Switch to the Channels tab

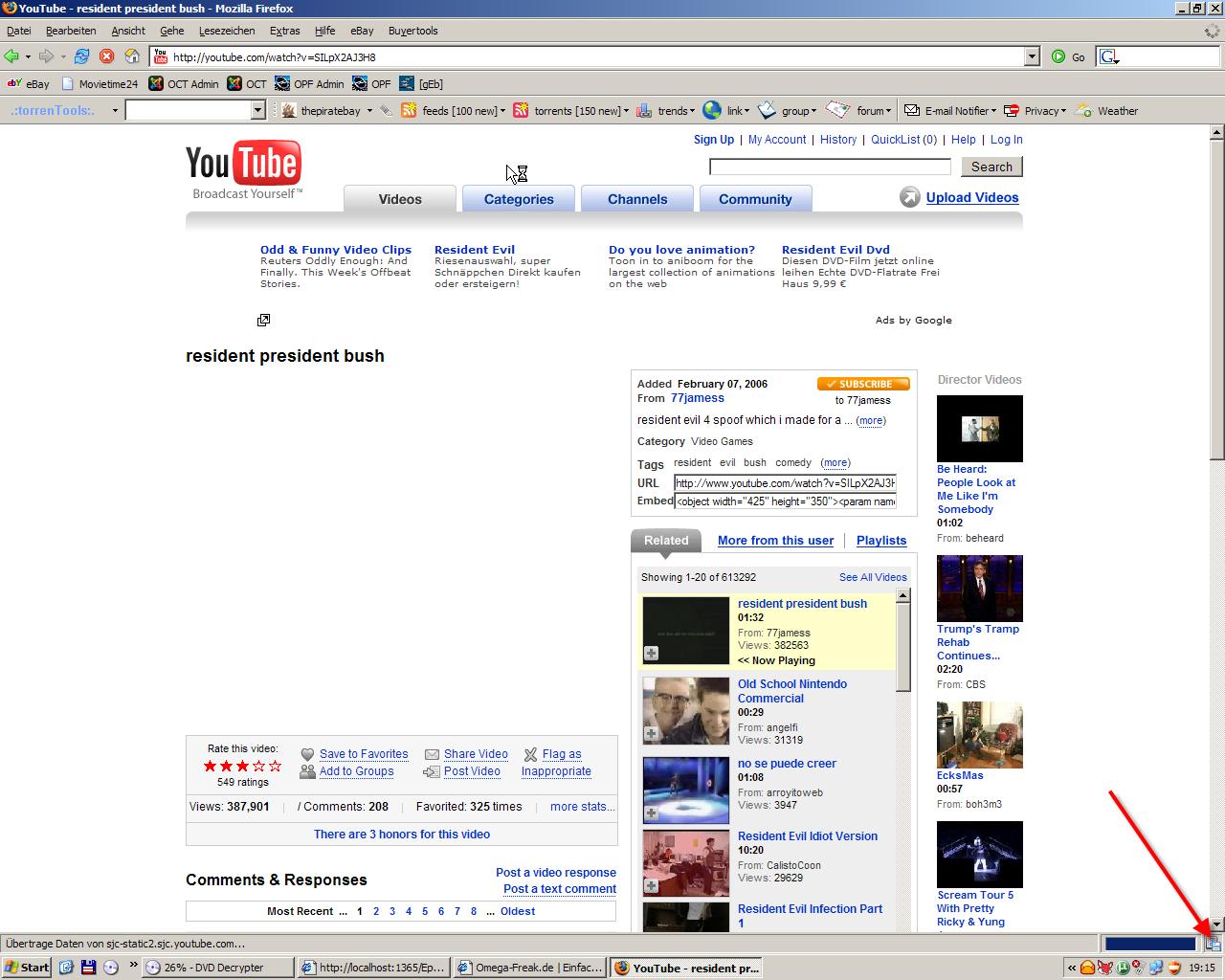[637, 199]
